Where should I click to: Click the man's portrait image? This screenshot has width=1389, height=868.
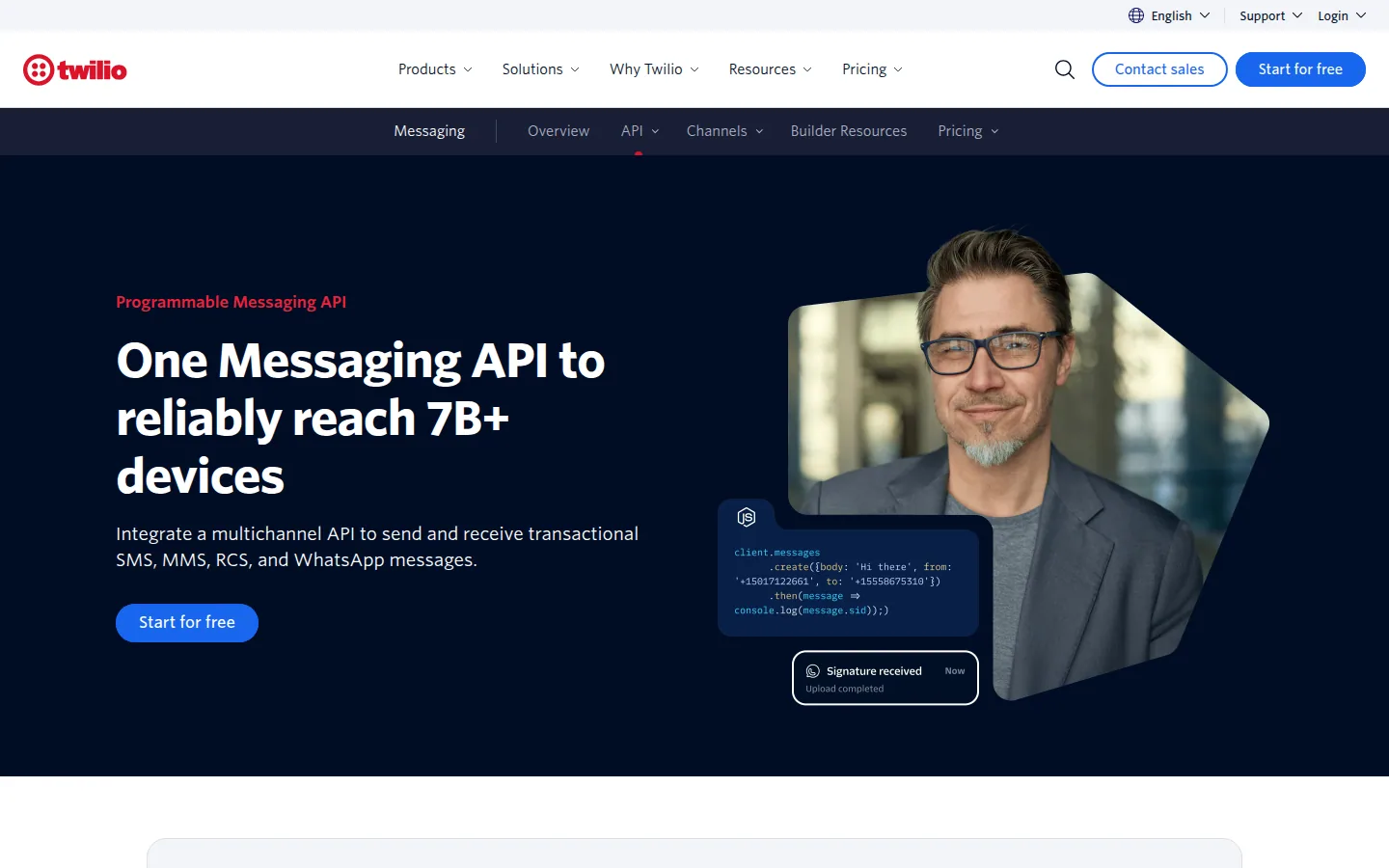1028,463
